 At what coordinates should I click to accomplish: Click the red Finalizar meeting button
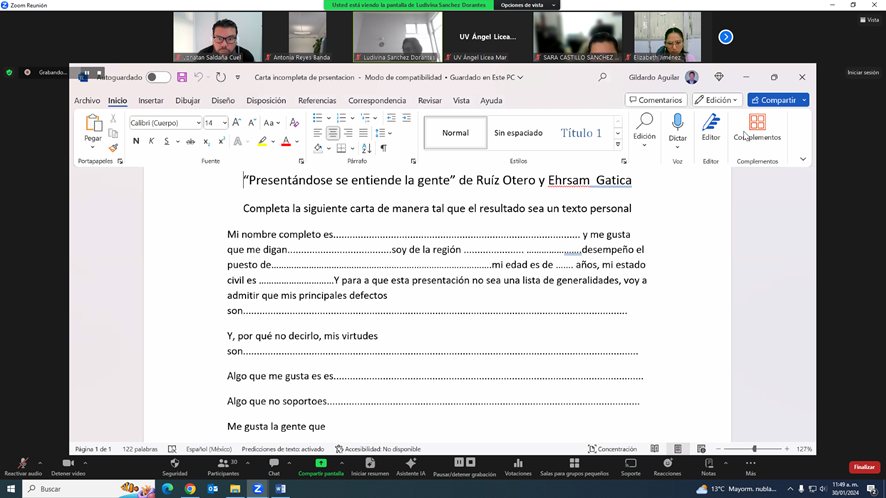click(x=863, y=467)
